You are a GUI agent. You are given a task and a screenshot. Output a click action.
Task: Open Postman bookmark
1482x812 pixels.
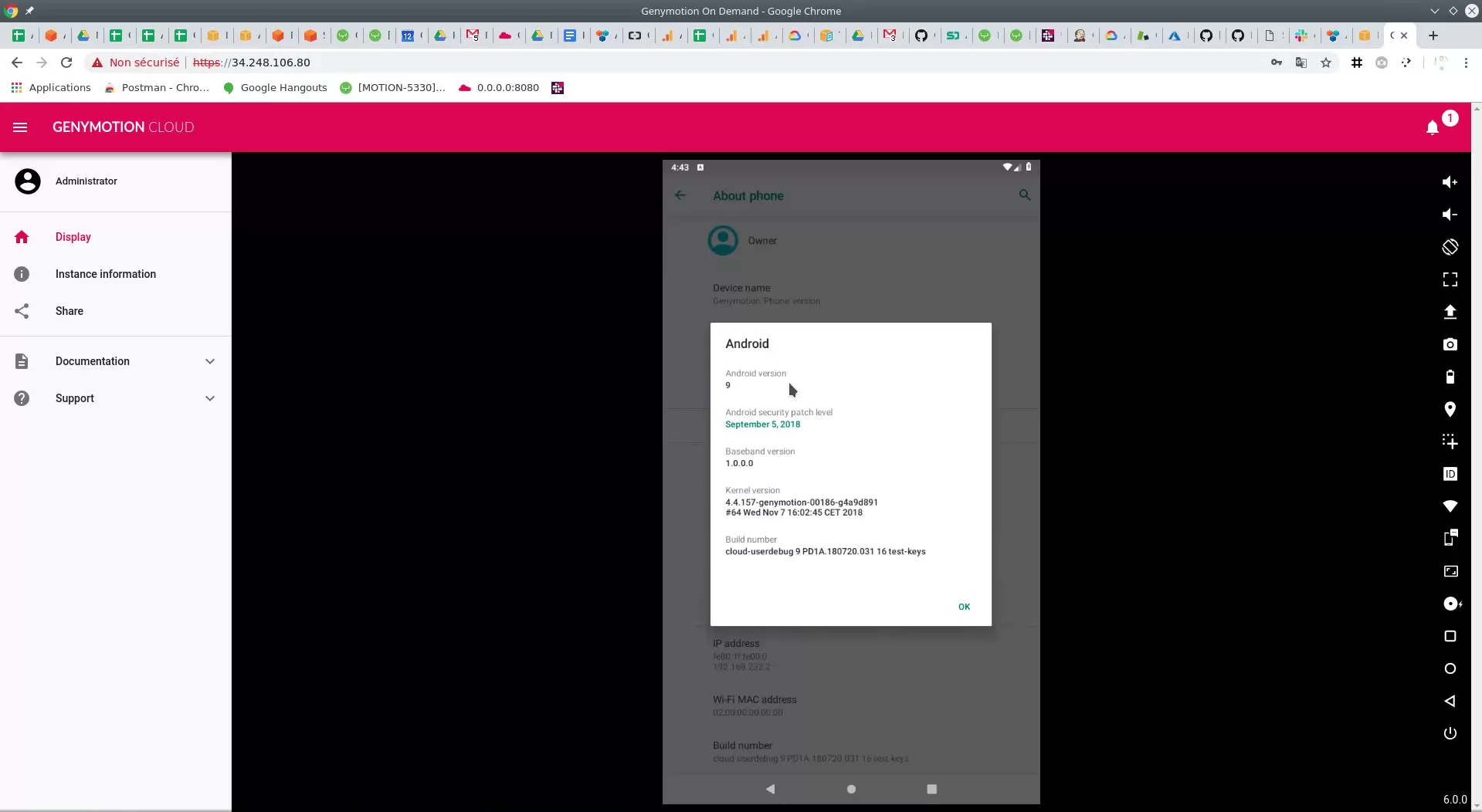(157, 88)
